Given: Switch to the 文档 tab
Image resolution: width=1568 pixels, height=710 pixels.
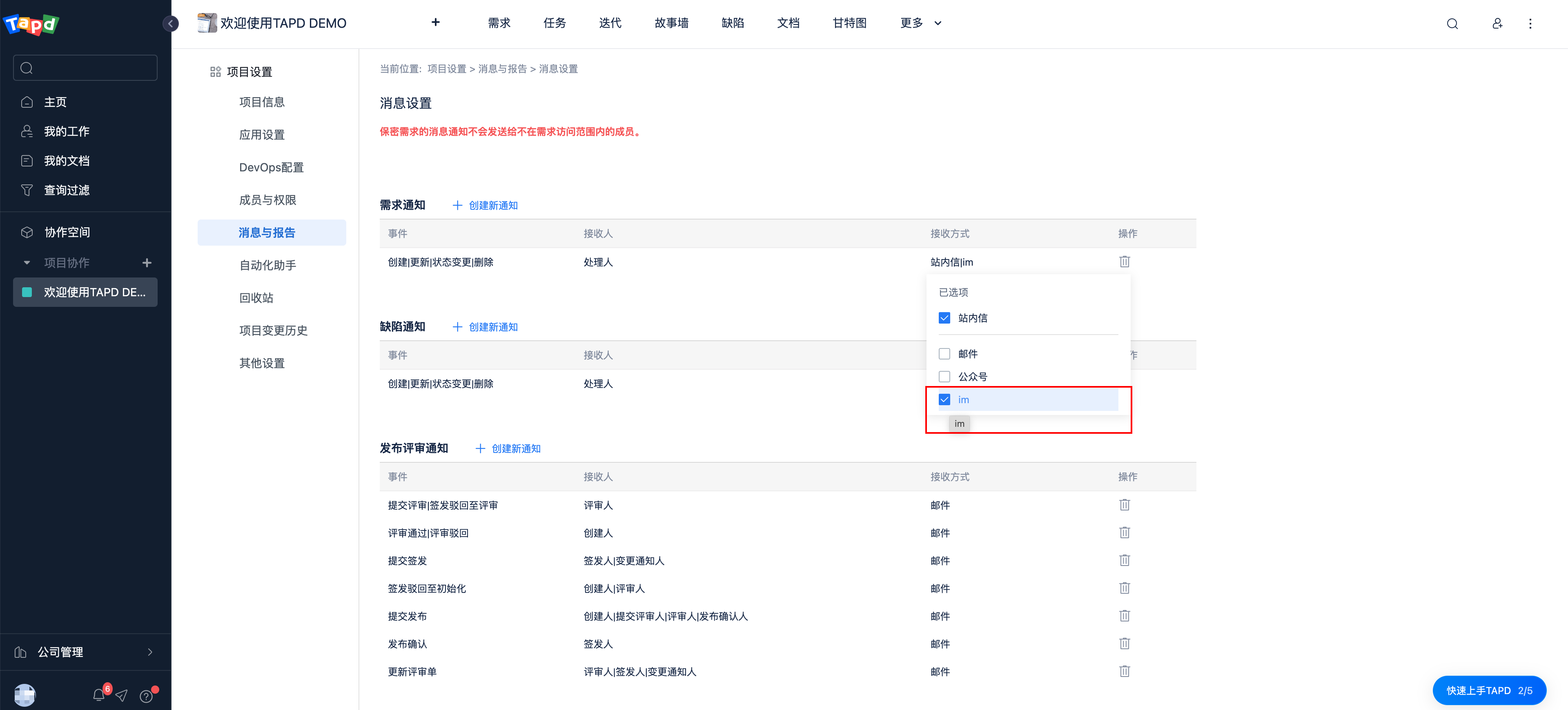Looking at the screenshot, I should click(788, 23).
